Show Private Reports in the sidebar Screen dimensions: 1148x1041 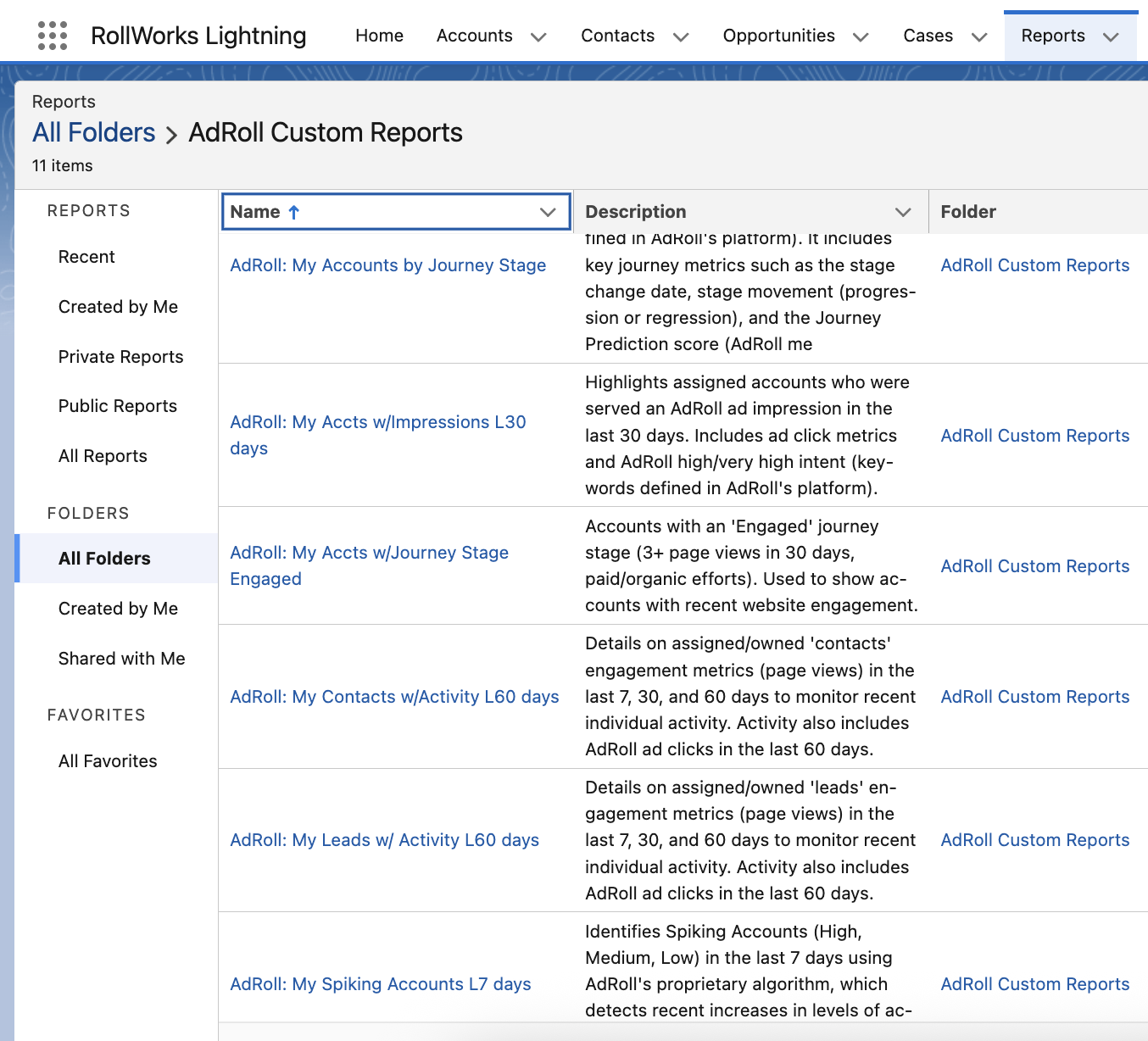tap(120, 357)
